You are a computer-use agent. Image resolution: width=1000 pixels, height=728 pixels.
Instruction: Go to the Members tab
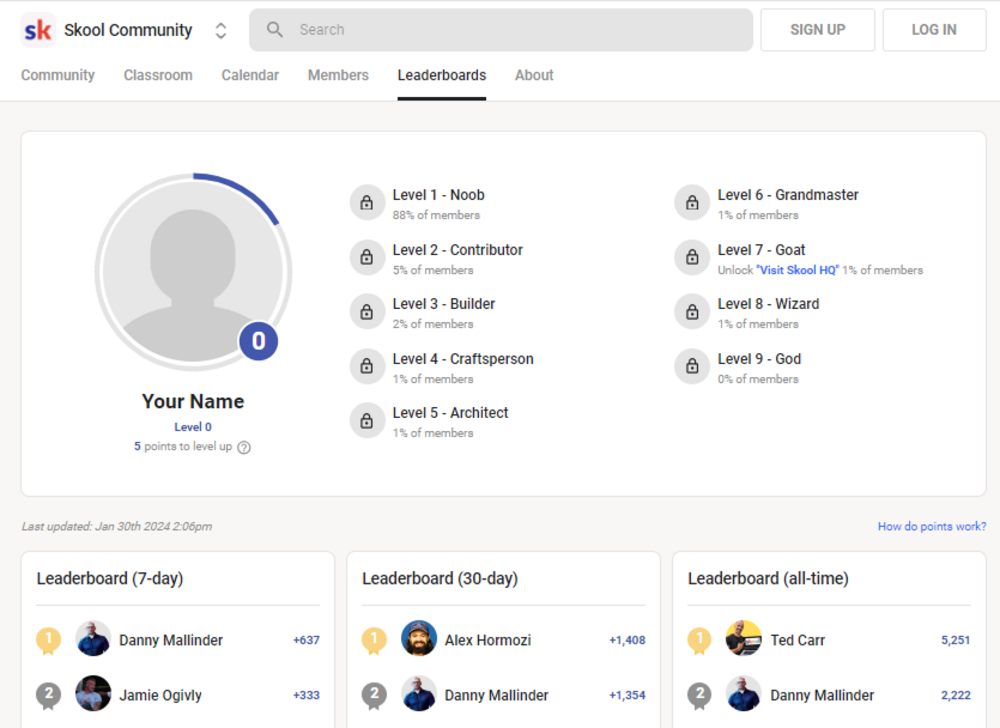click(338, 75)
